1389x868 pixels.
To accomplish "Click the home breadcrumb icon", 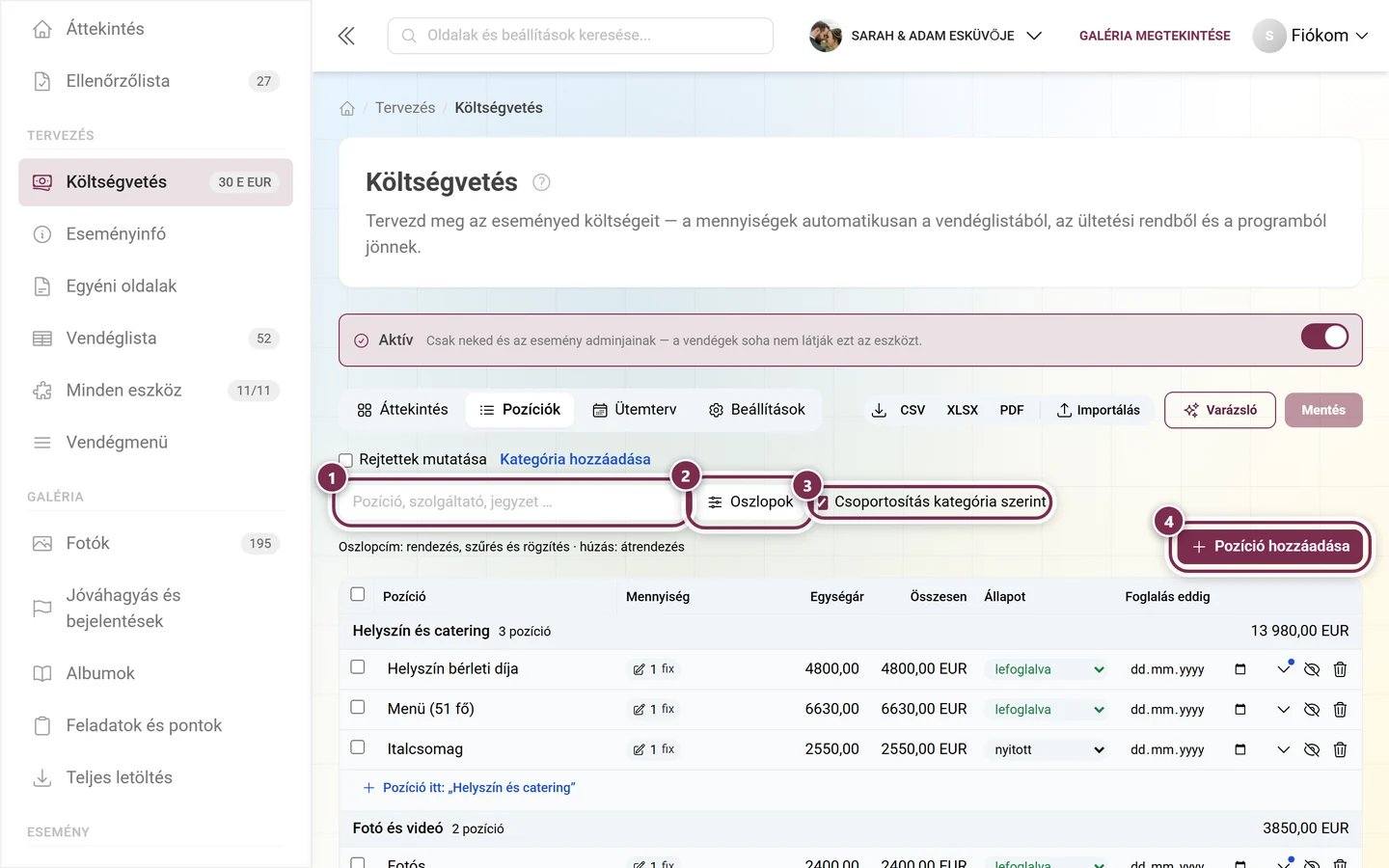I will (347, 108).
